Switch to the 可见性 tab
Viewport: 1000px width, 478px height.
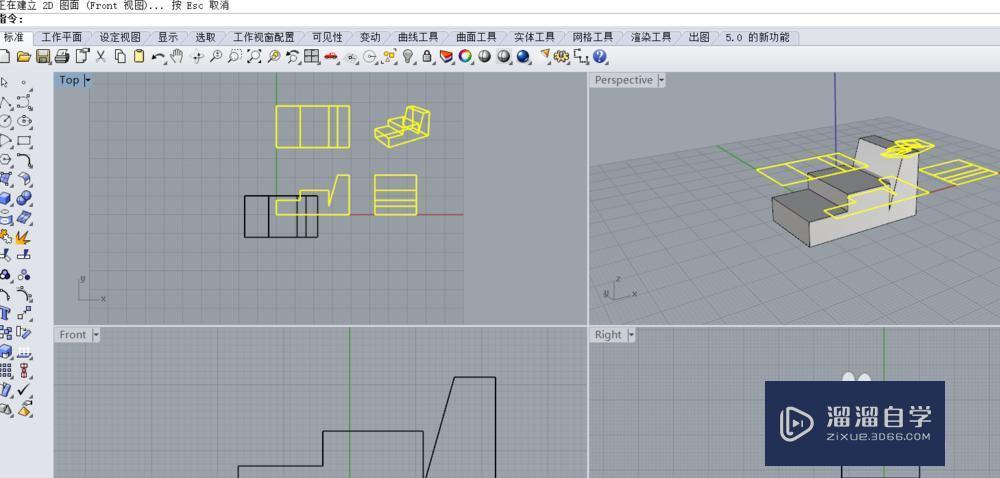(327, 38)
